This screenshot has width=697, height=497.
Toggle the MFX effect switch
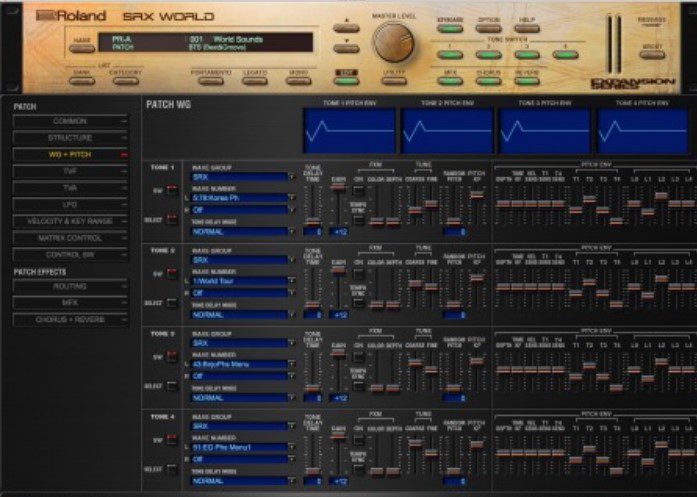click(x=450, y=81)
